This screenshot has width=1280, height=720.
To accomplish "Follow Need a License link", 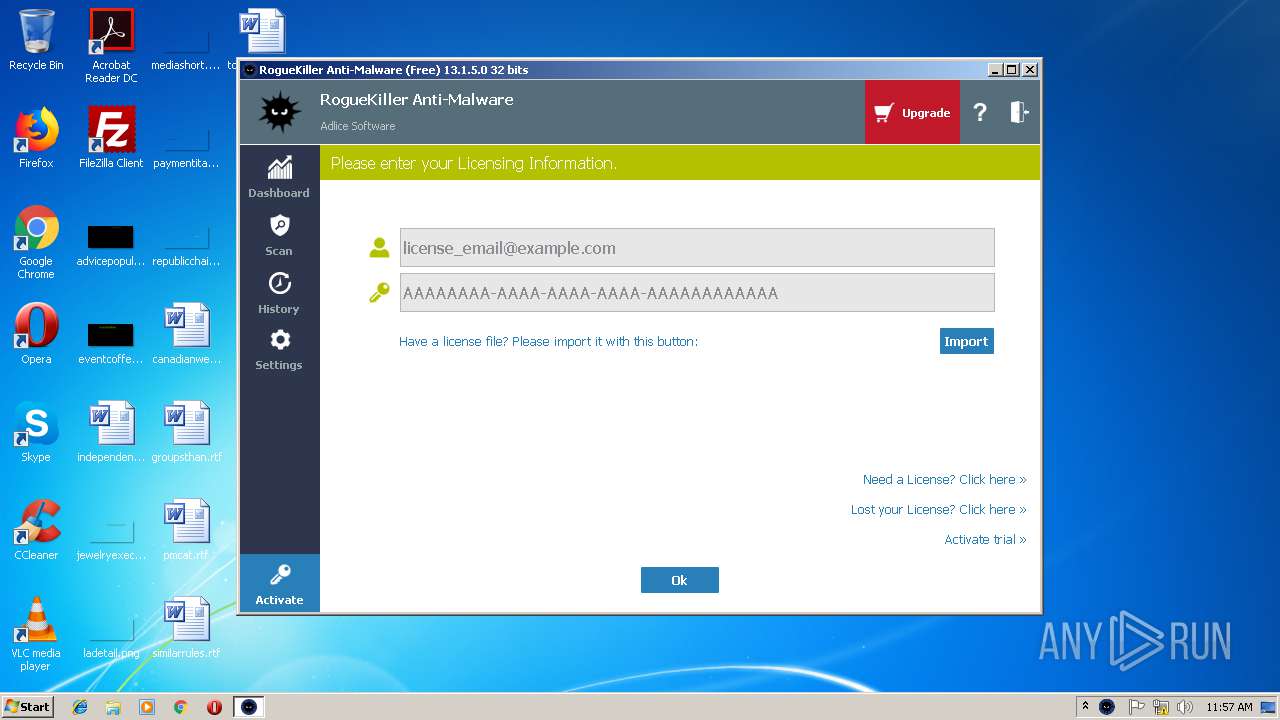I will (944, 479).
